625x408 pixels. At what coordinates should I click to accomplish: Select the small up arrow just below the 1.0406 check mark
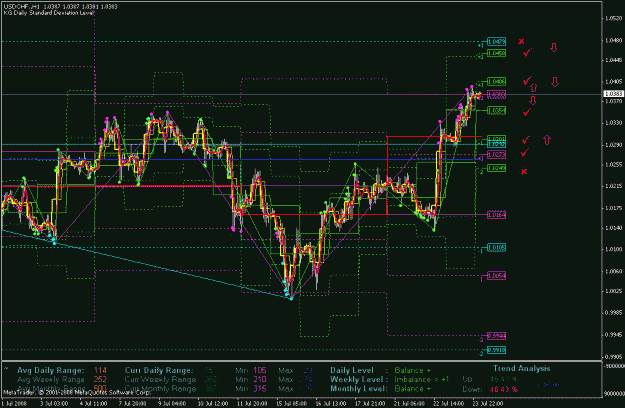(534, 88)
